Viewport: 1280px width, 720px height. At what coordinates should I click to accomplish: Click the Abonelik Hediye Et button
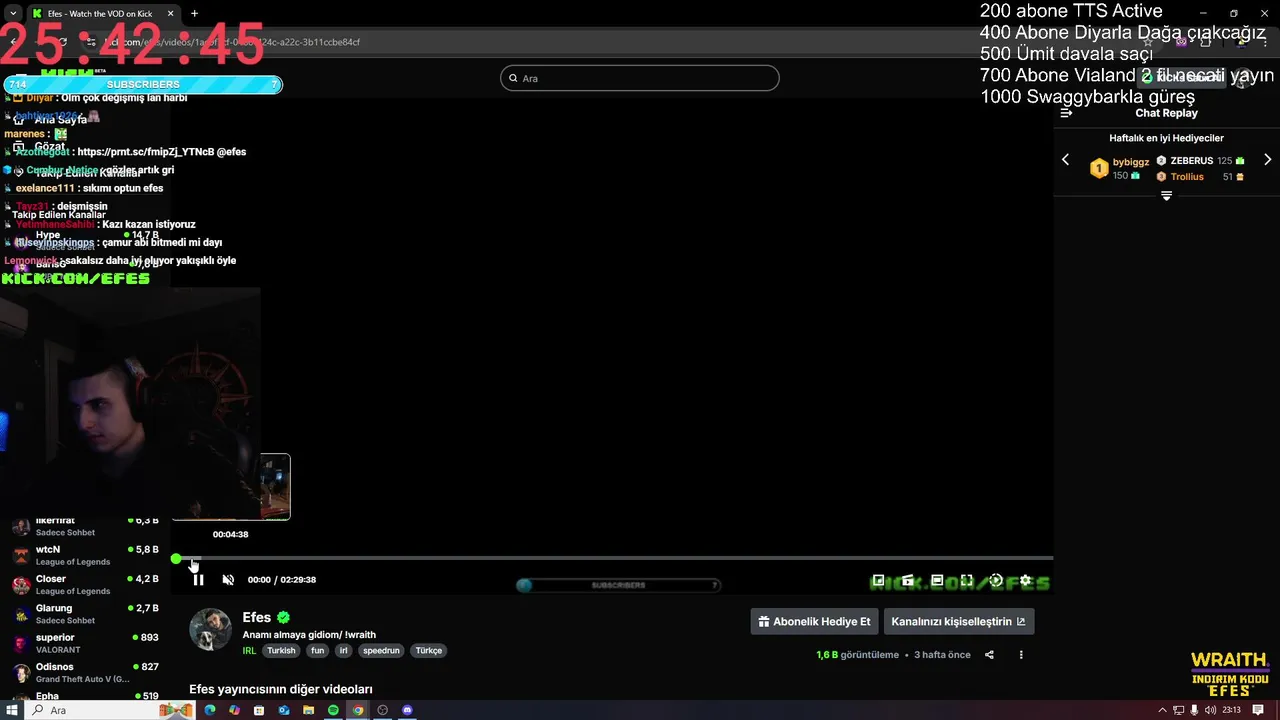coord(814,621)
